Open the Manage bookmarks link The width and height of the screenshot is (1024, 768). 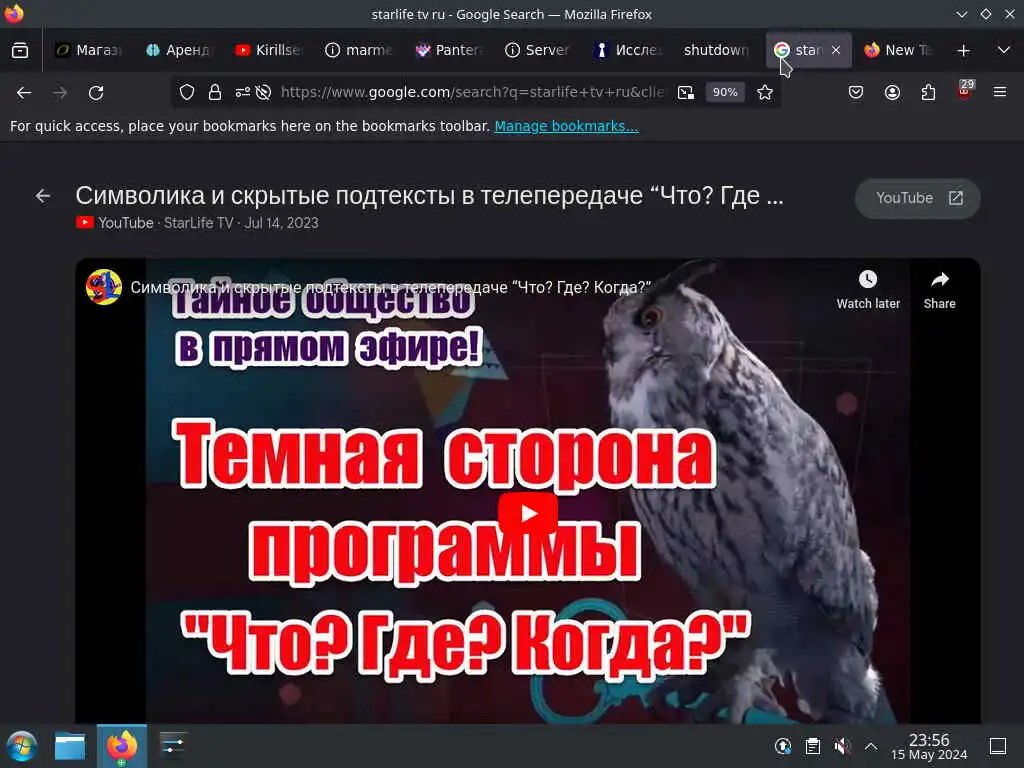(566, 126)
